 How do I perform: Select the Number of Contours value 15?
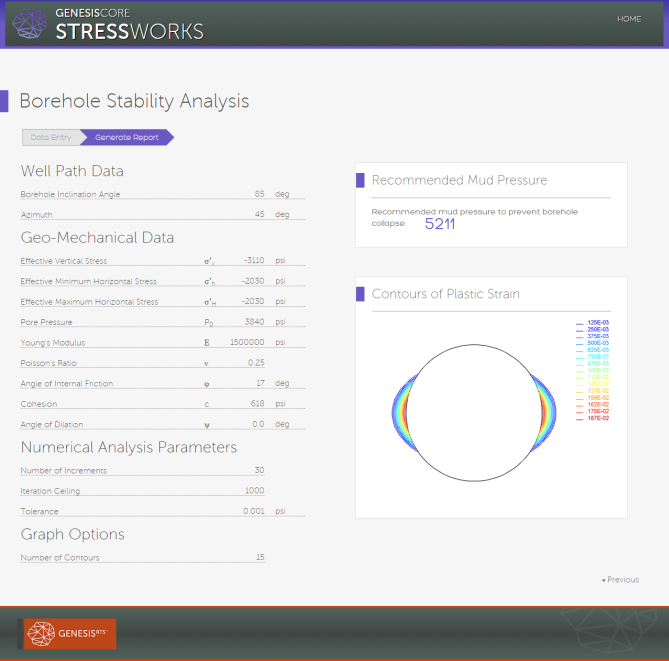tap(260, 557)
